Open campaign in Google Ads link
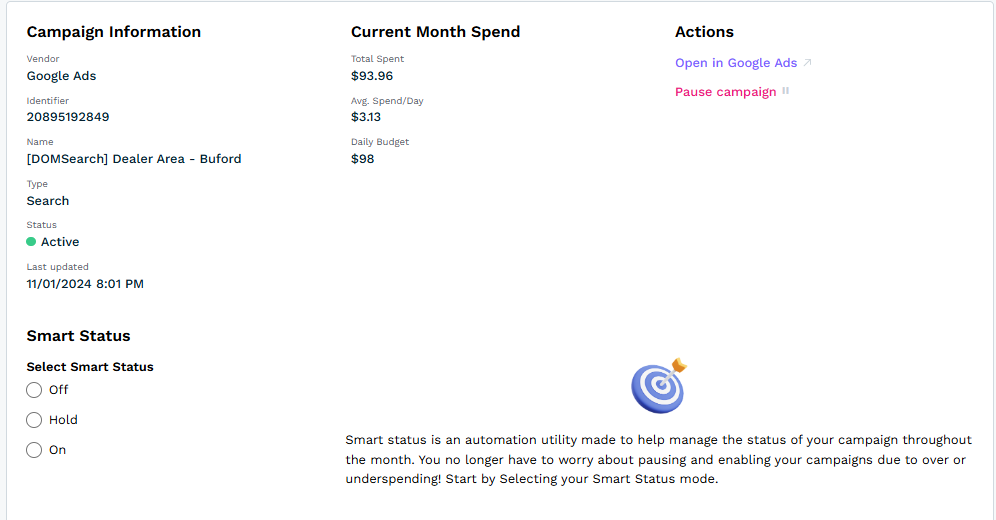996x520 pixels. coord(736,63)
